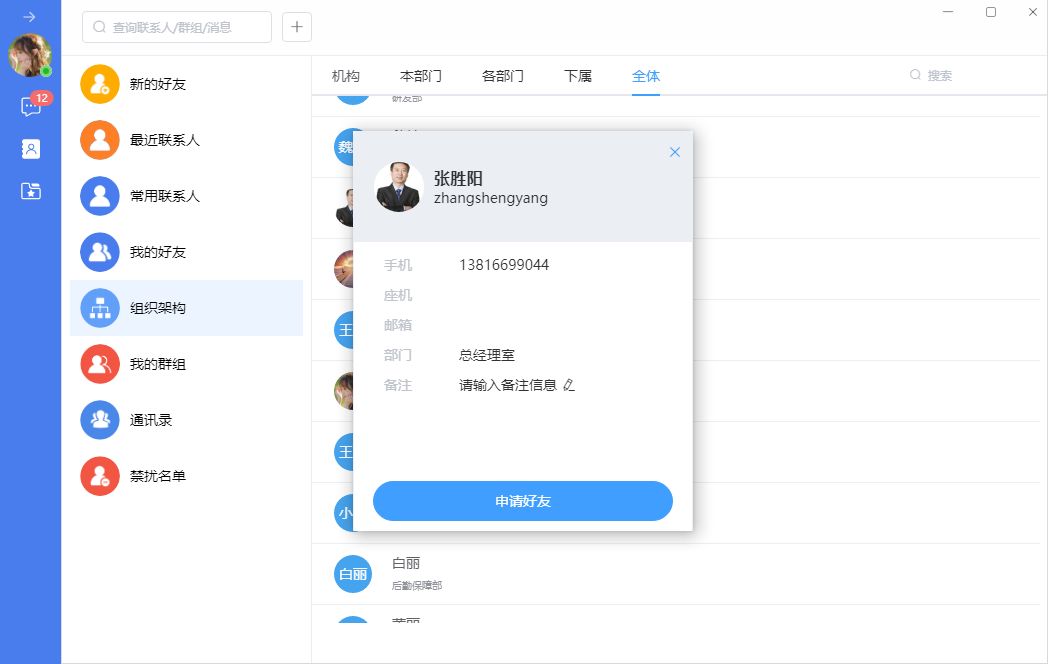Edit remark with the pencil icon

(x=569, y=385)
